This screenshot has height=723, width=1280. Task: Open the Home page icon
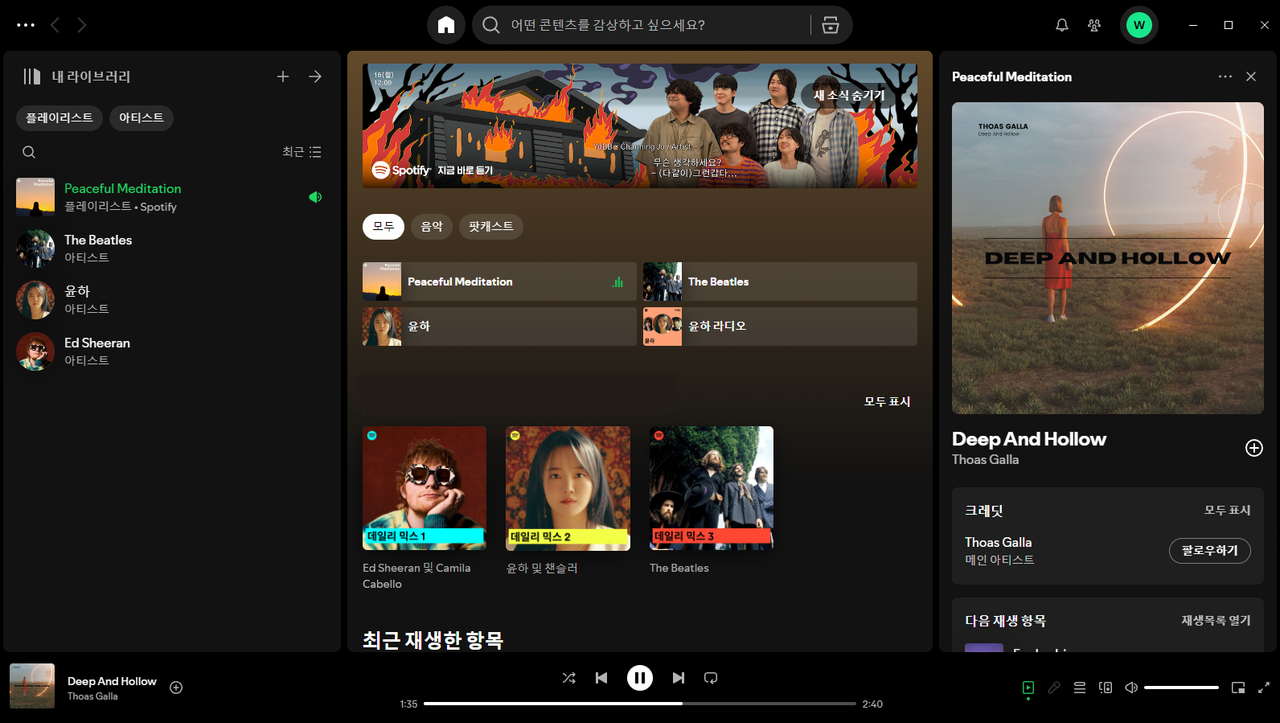[x=446, y=25]
